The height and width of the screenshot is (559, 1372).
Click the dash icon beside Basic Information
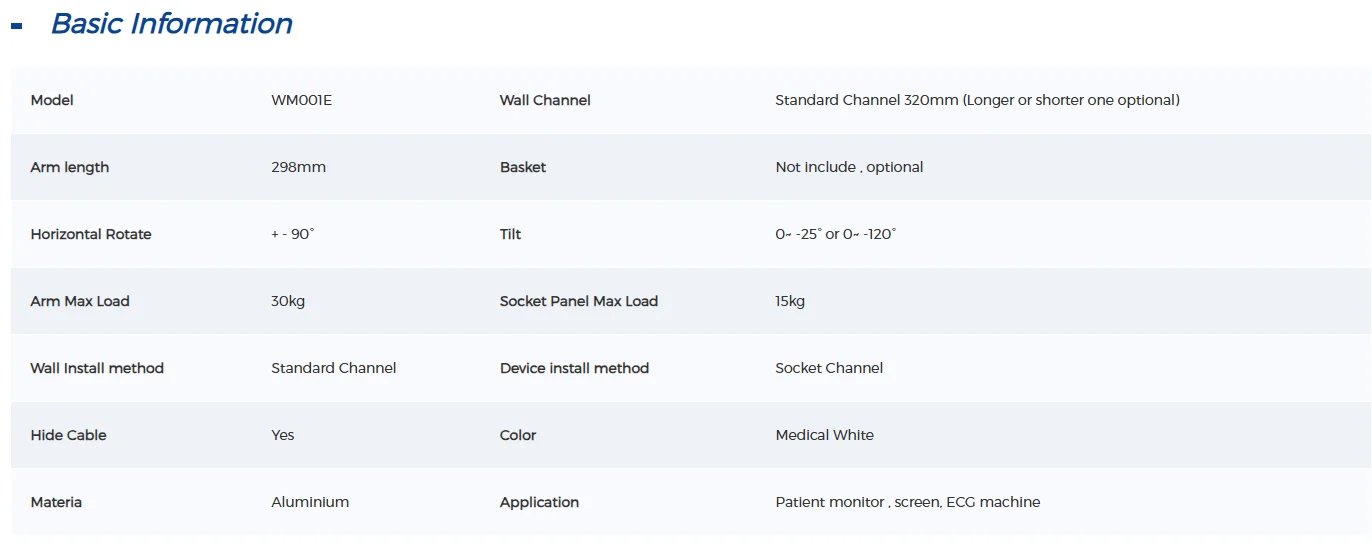(x=16, y=27)
